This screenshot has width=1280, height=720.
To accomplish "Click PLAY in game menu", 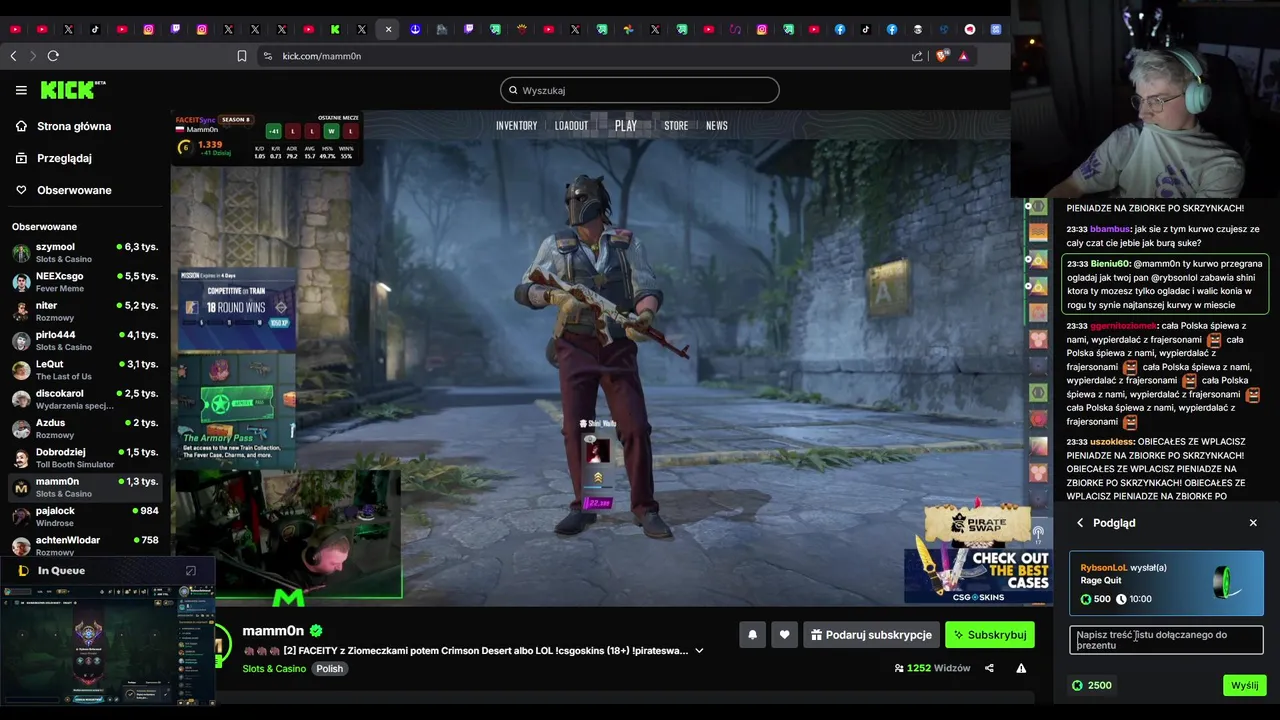I will (626, 126).
